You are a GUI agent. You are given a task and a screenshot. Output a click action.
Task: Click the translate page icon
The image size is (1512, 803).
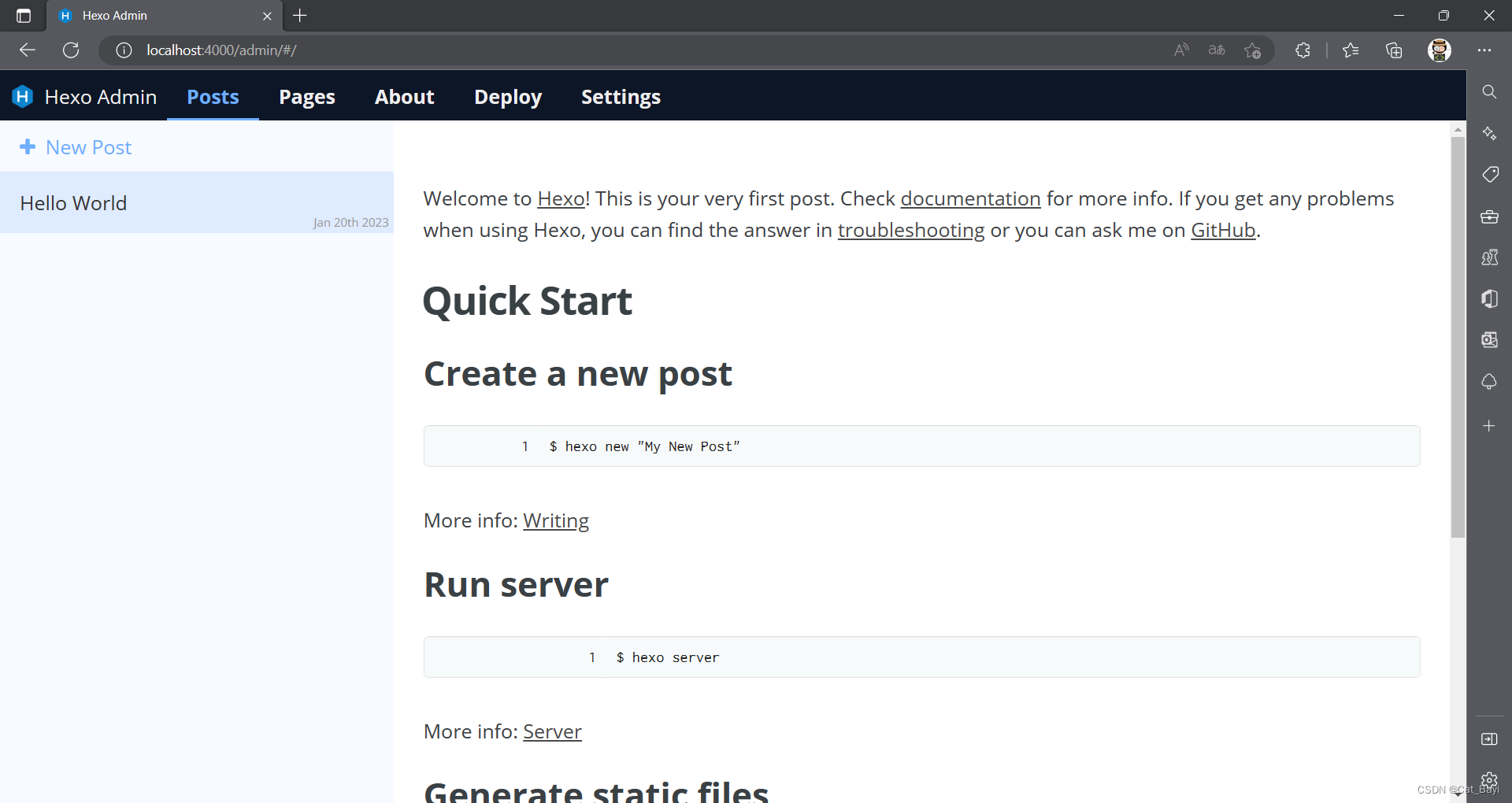pyautogui.click(x=1217, y=50)
